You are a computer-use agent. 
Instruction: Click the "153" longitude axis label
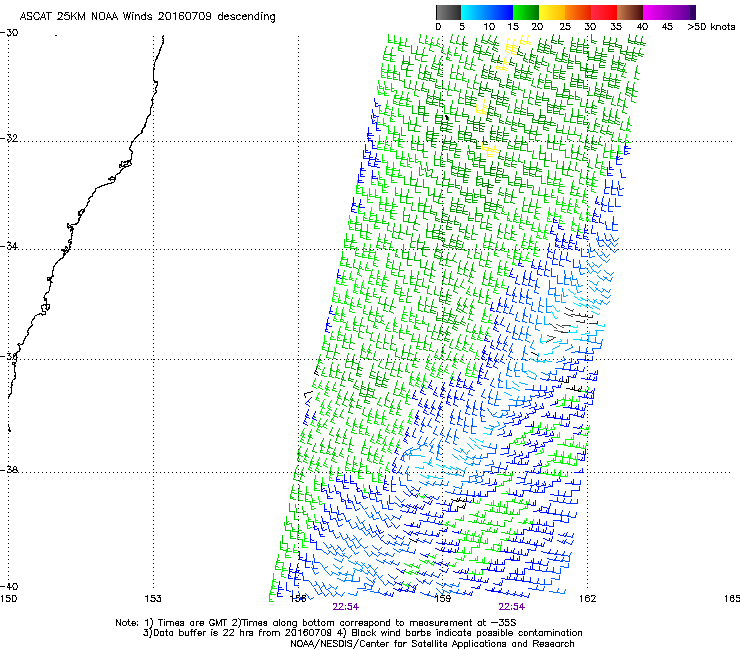coord(153,599)
